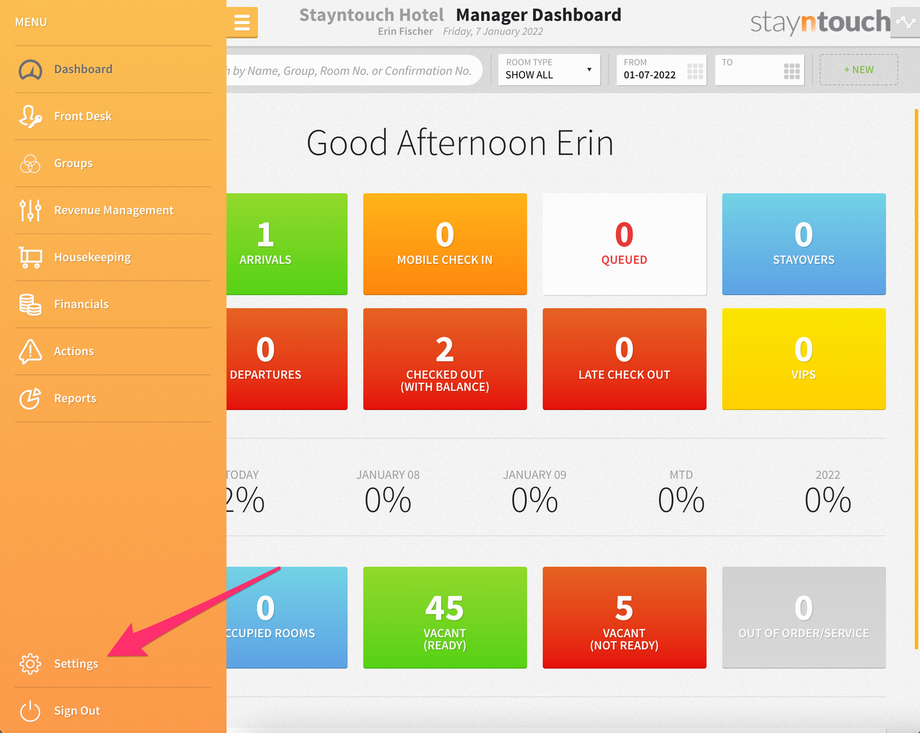Click the Reports pie chart icon
This screenshot has width=920, height=733.
coord(30,398)
